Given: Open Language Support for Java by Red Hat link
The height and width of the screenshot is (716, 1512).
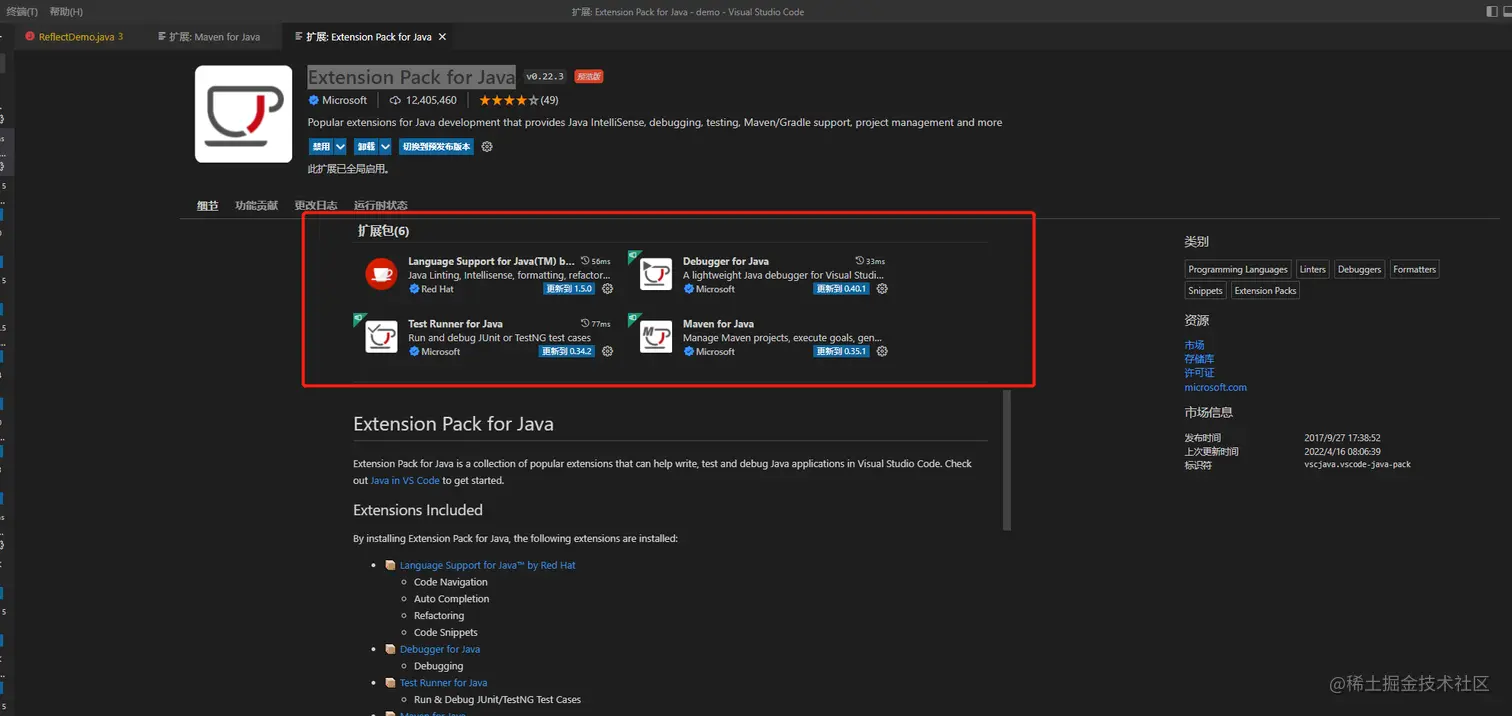Looking at the screenshot, I should pos(487,565).
